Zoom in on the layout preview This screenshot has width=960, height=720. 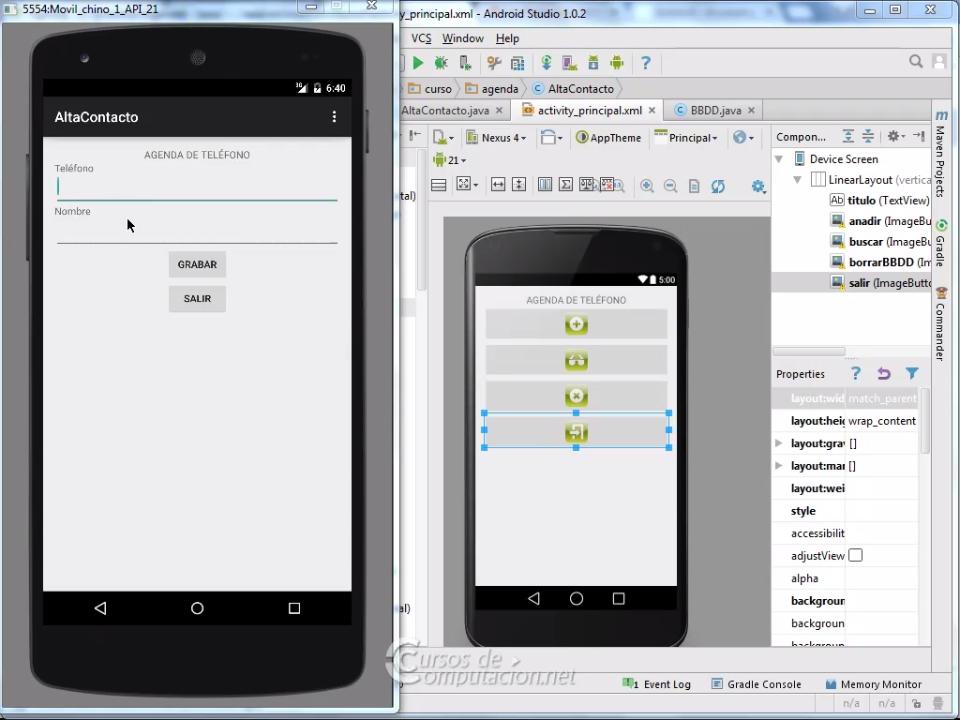[x=647, y=186]
